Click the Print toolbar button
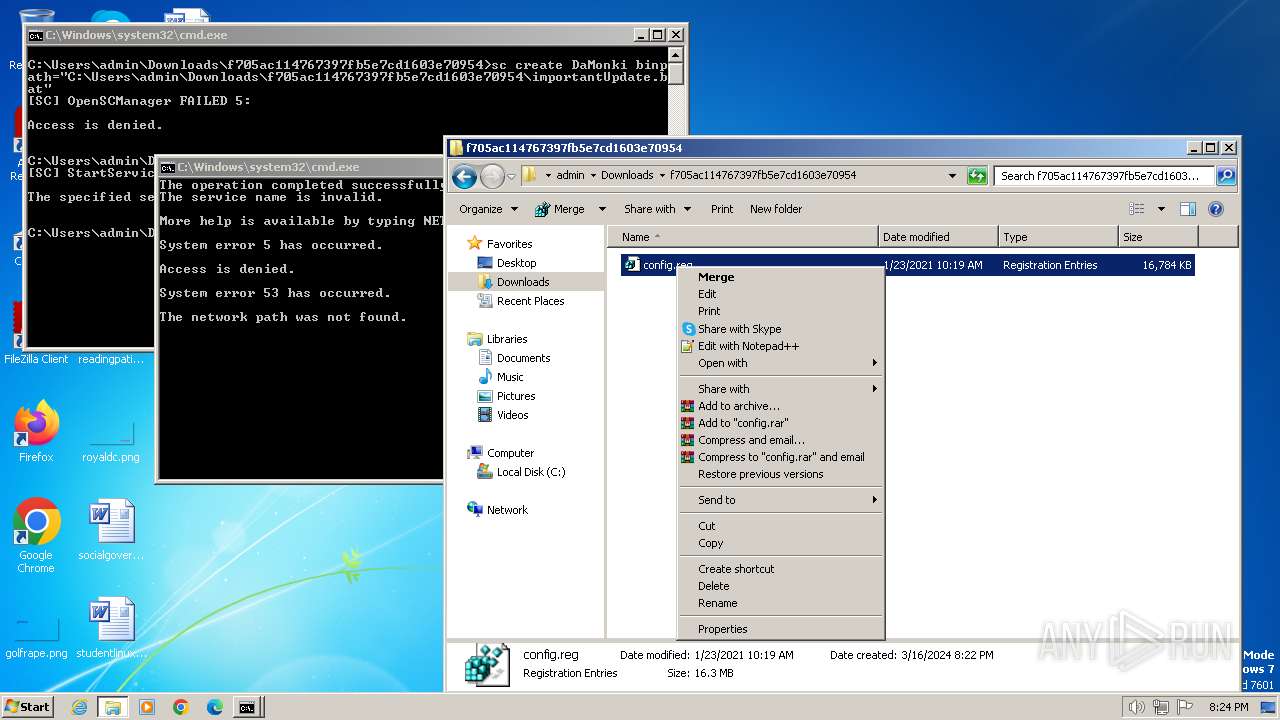Viewport: 1280px width, 720px height. (722, 209)
